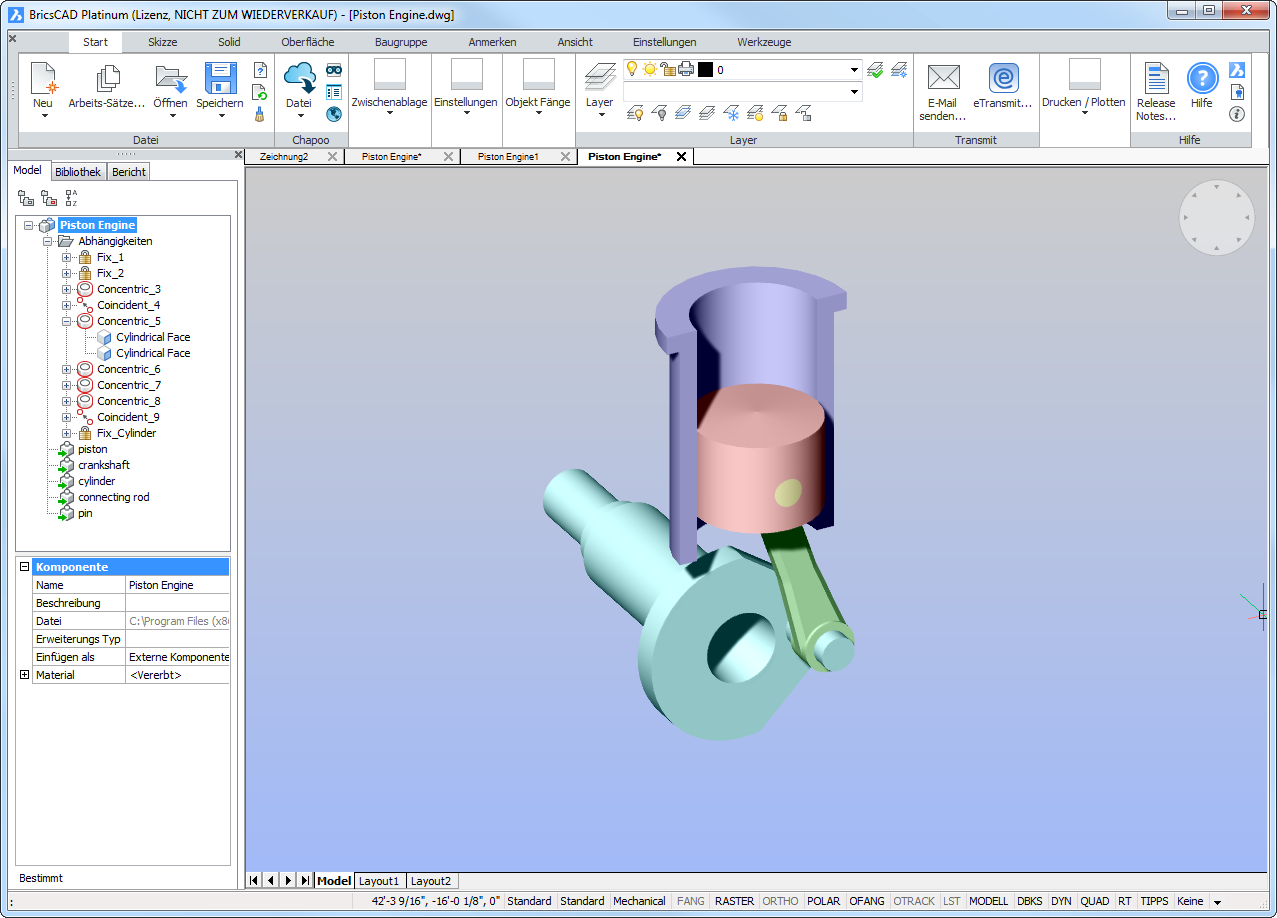Toggle RASTER grid in status bar
This screenshot has height=918, width=1277.
click(734, 901)
